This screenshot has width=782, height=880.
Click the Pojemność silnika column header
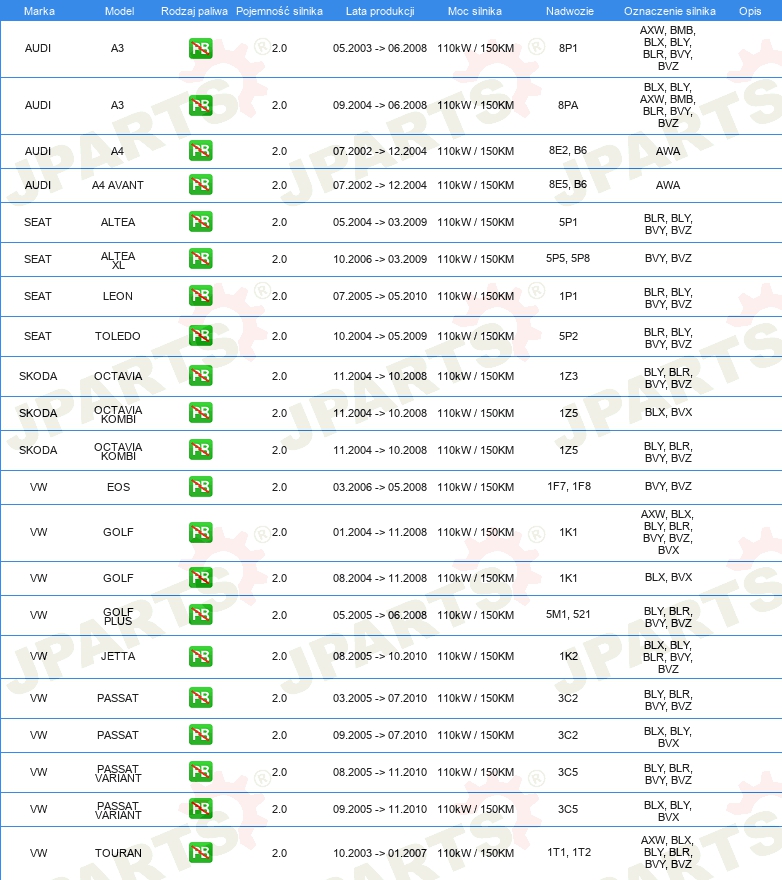click(x=279, y=11)
